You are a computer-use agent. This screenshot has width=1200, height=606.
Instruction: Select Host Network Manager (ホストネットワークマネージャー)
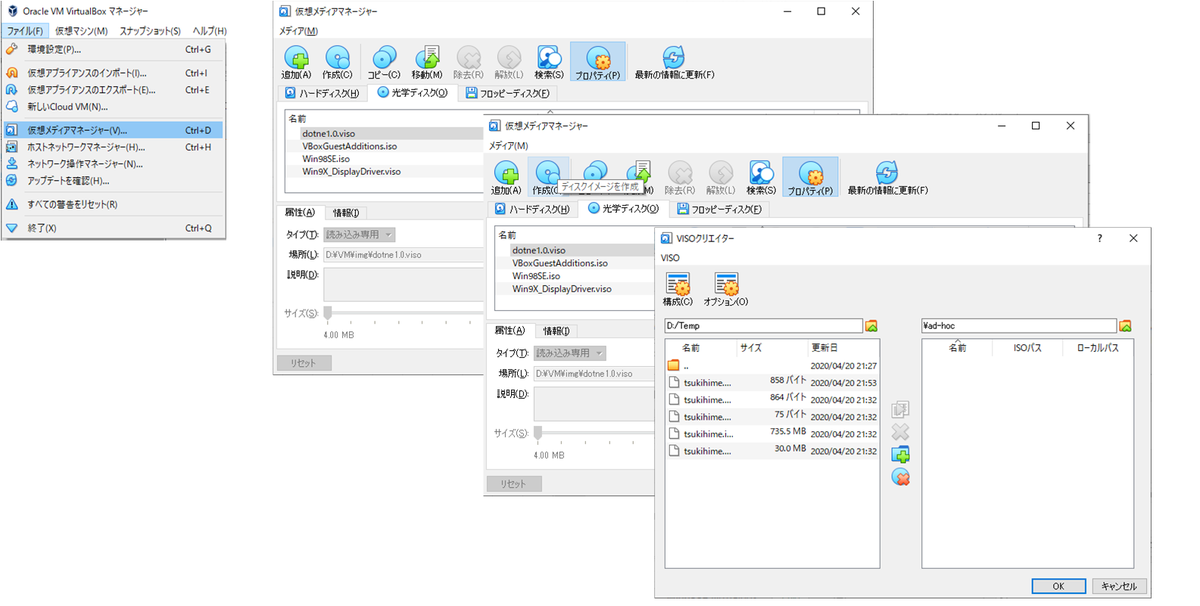pyautogui.click(x=113, y=147)
